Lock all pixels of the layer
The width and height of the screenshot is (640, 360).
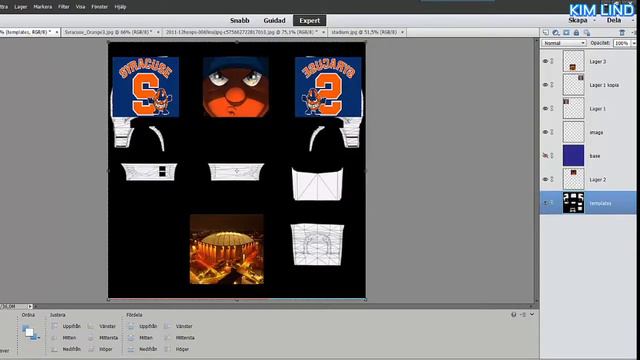(x=576, y=32)
